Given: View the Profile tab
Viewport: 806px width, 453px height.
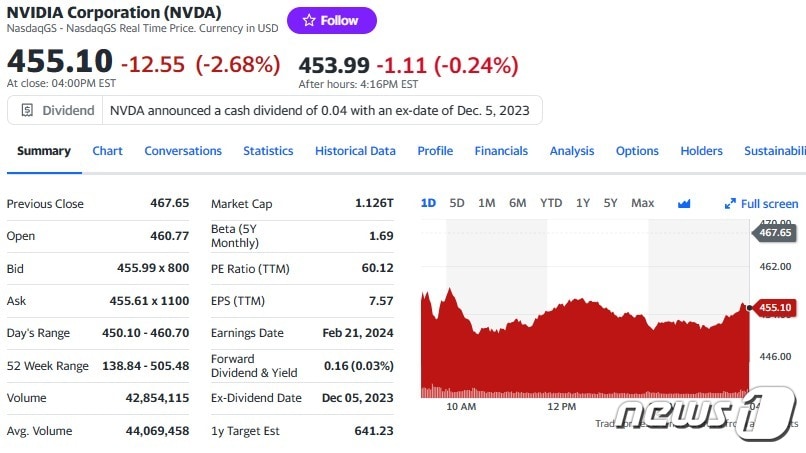Looking at the screenshot, I should point(435,151).
